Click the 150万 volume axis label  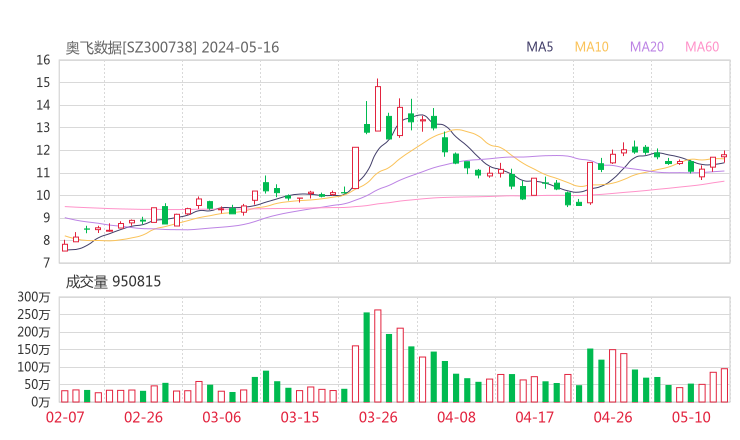tap(34, 350)
